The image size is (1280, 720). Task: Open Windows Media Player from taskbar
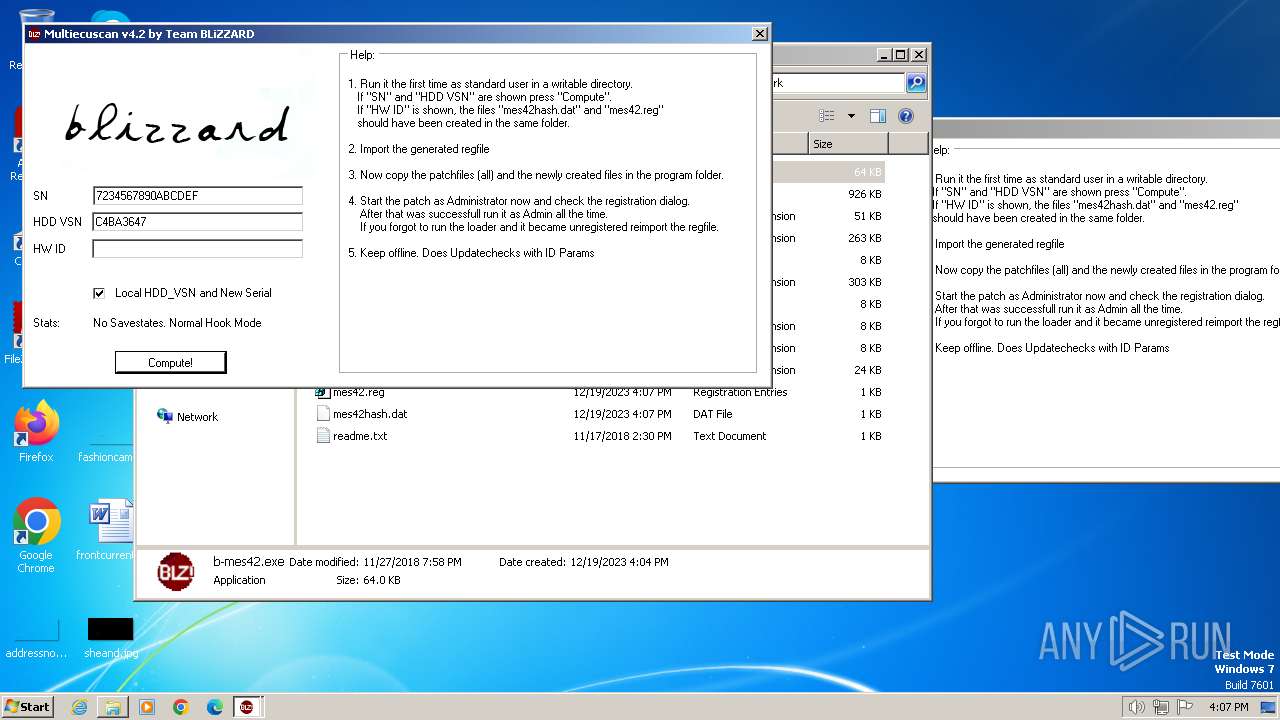(147, 707)
